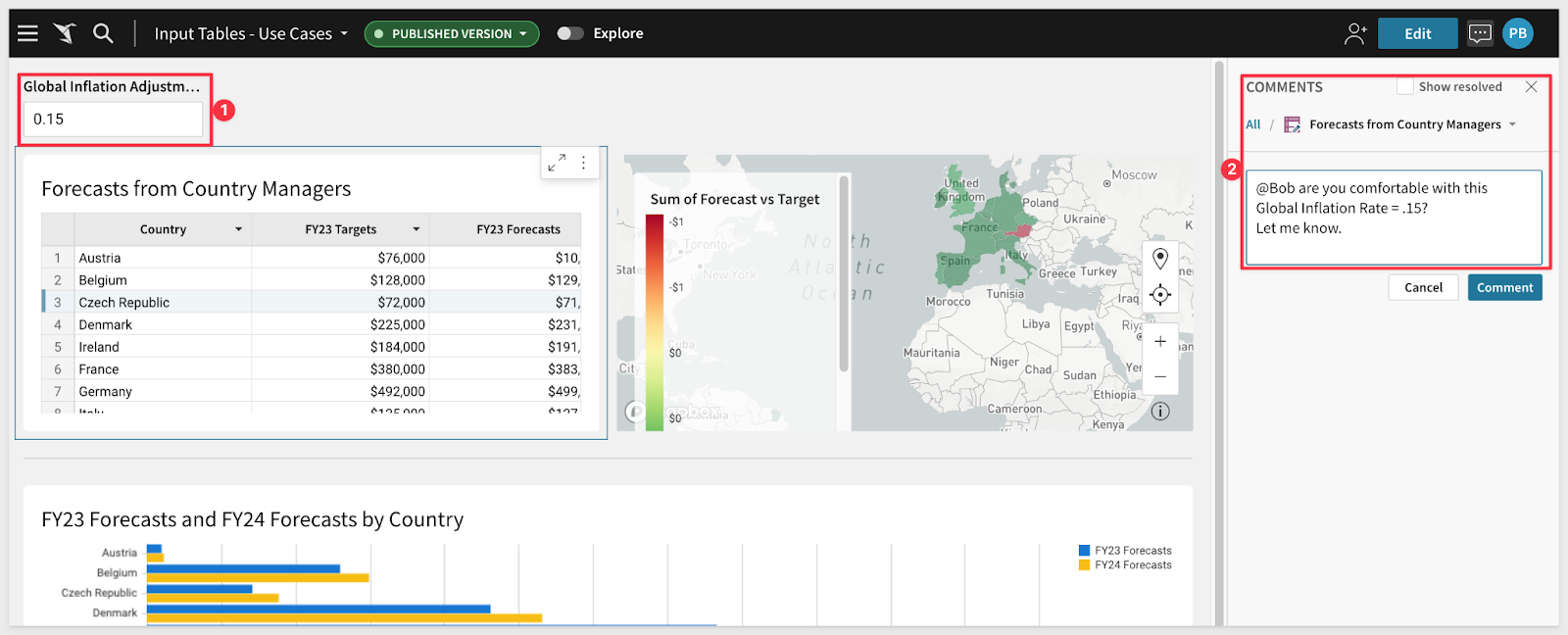1568x635 pixels.
Task: Click the Global Inflation Adjustment input field
Action: pos(113,120)
